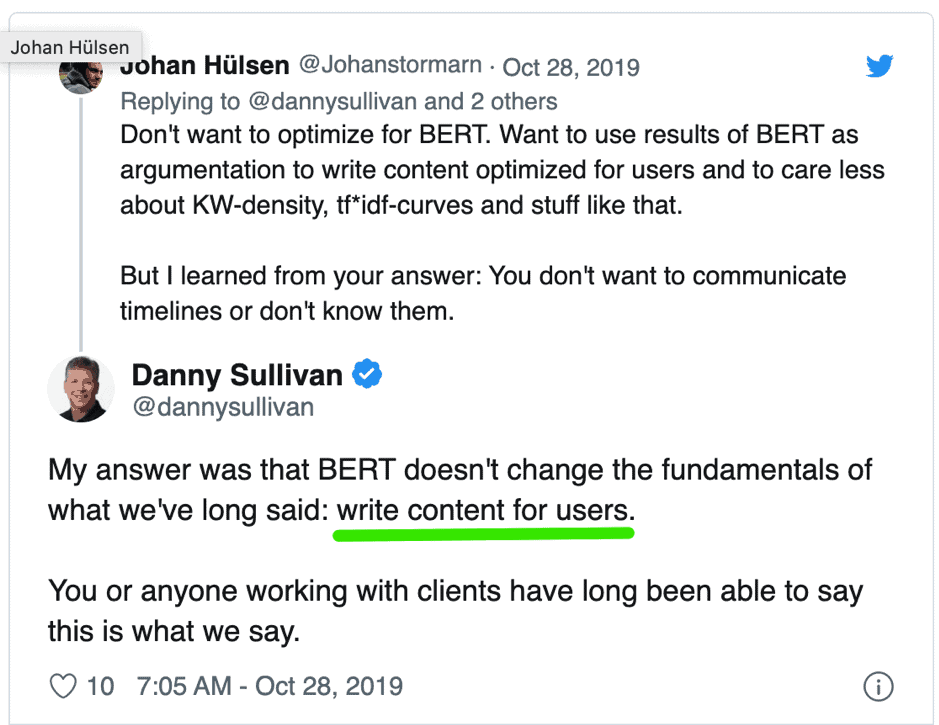Like the tweet with the heart icon
939x725 pixels.
click(x=63, y=686)
